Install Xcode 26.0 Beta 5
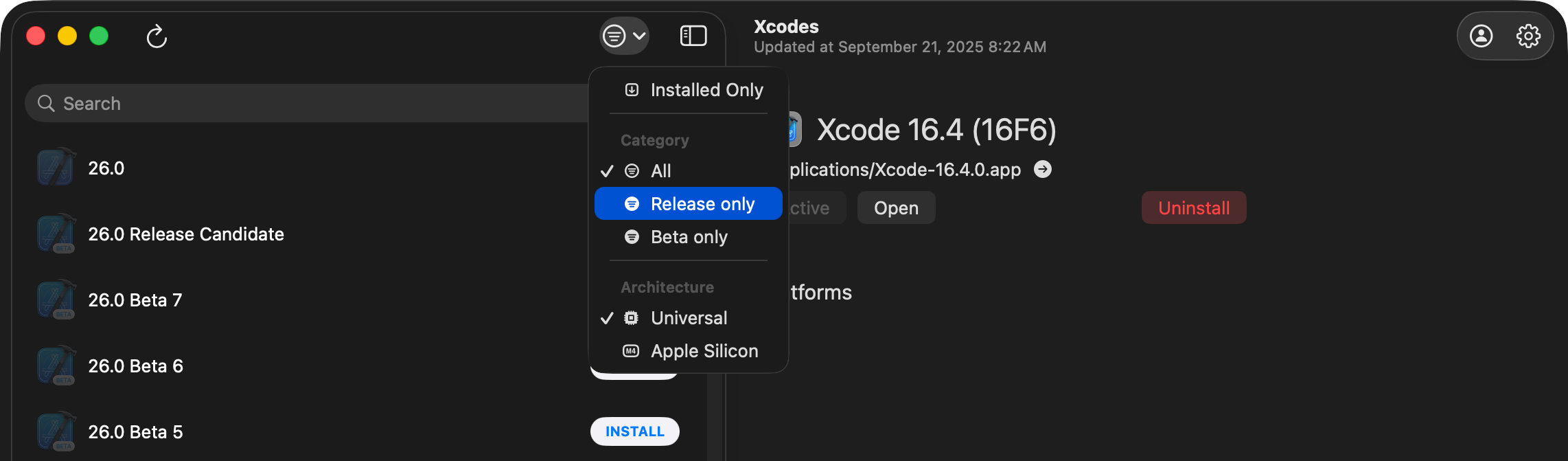Image resolution: width=1568 pixels, height=461 pixels. 634,431
